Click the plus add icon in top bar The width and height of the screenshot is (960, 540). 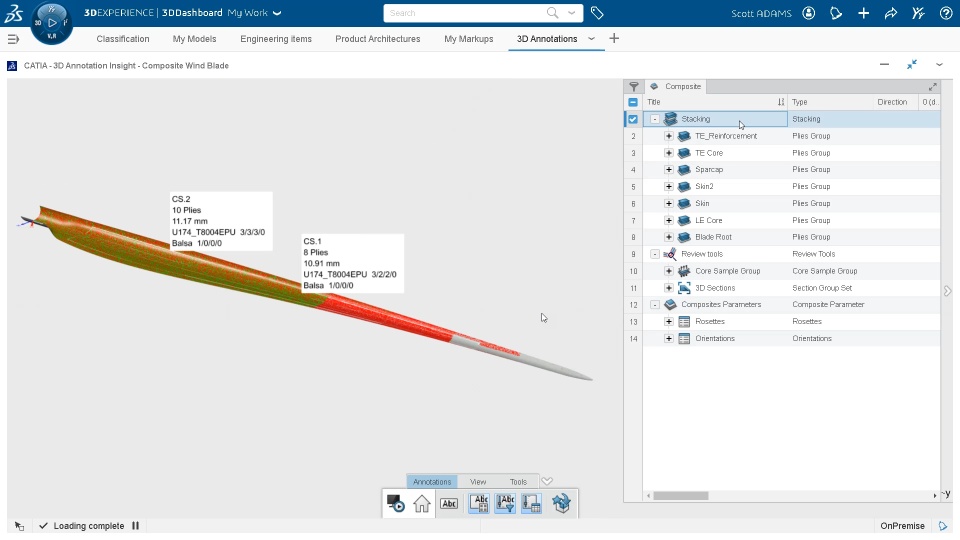[863, 13]
